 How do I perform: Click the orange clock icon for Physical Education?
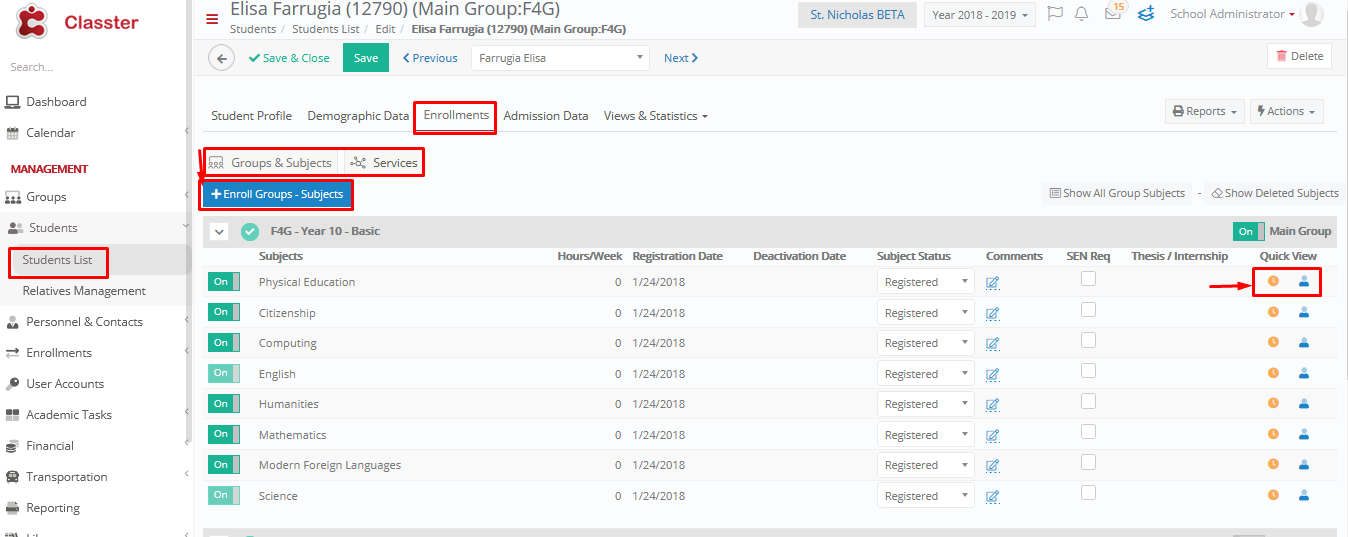tap(1273, 281)
